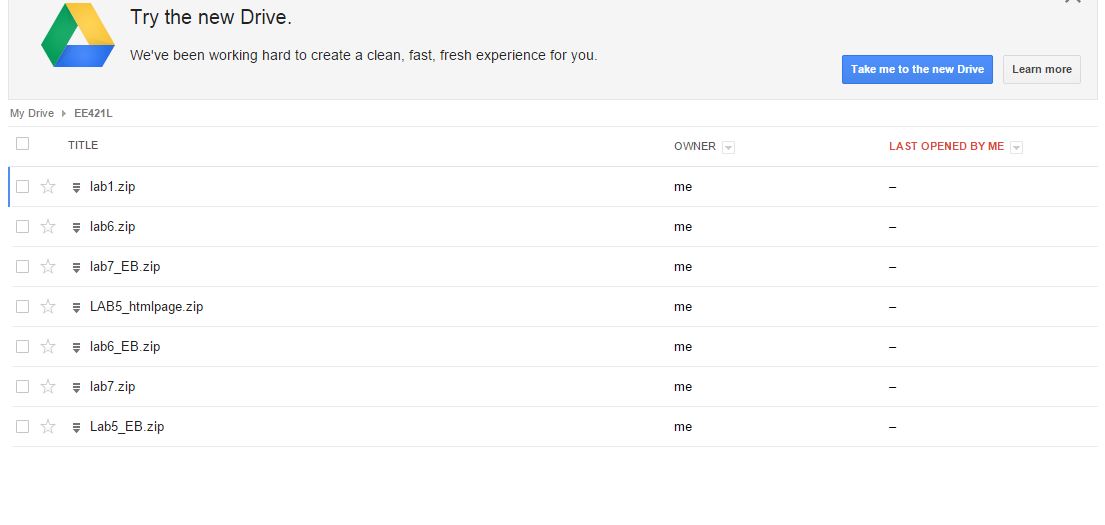The image size is (1105, 525).
Task: Click the Learn more button
Action: [x=1041, y=69]
